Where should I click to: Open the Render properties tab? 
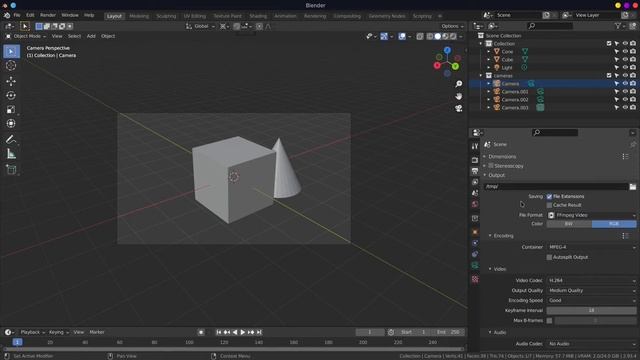[475, 160]
